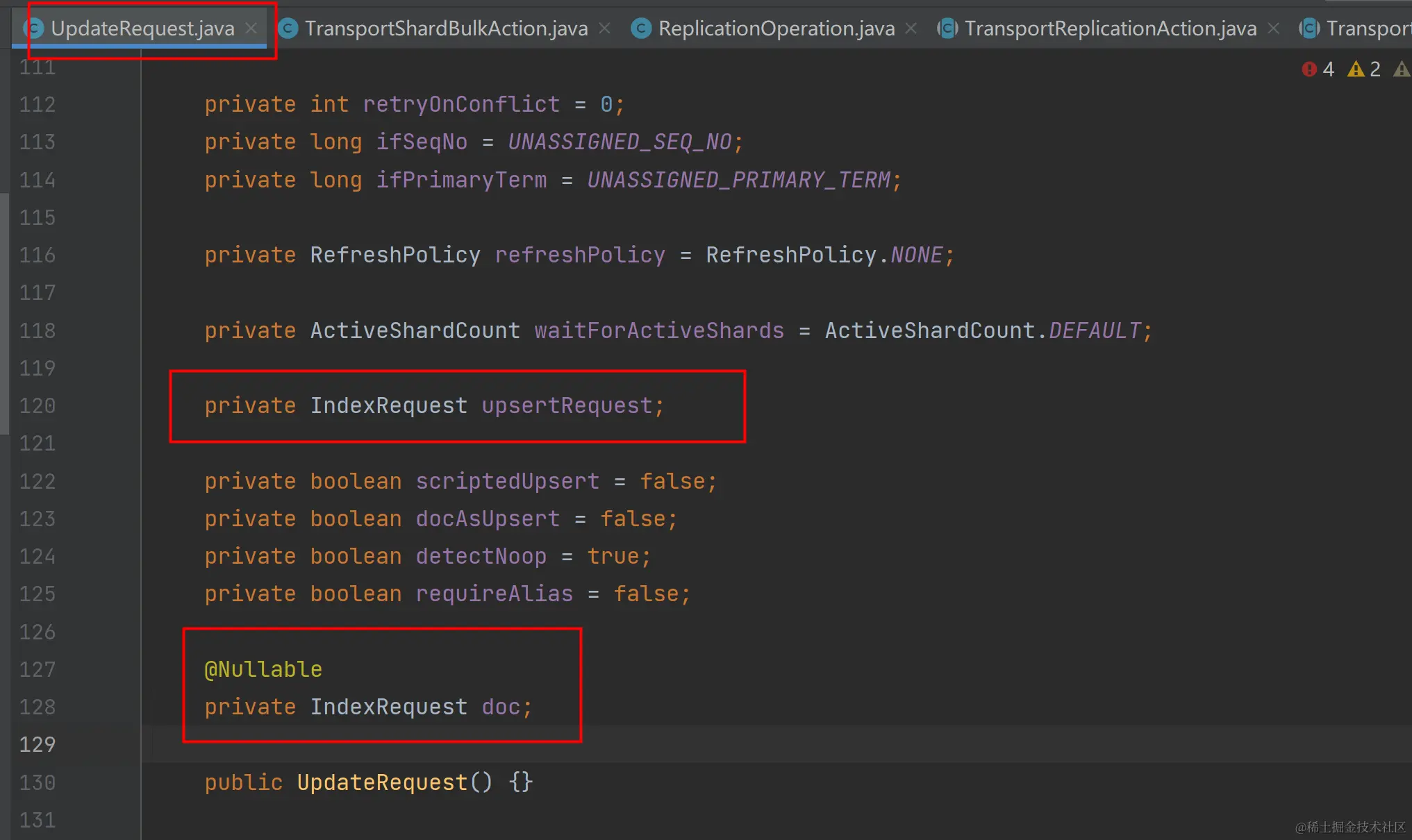
Task: Click the red error indicator showing 4 errors
Action: [x=1316, y=69]
